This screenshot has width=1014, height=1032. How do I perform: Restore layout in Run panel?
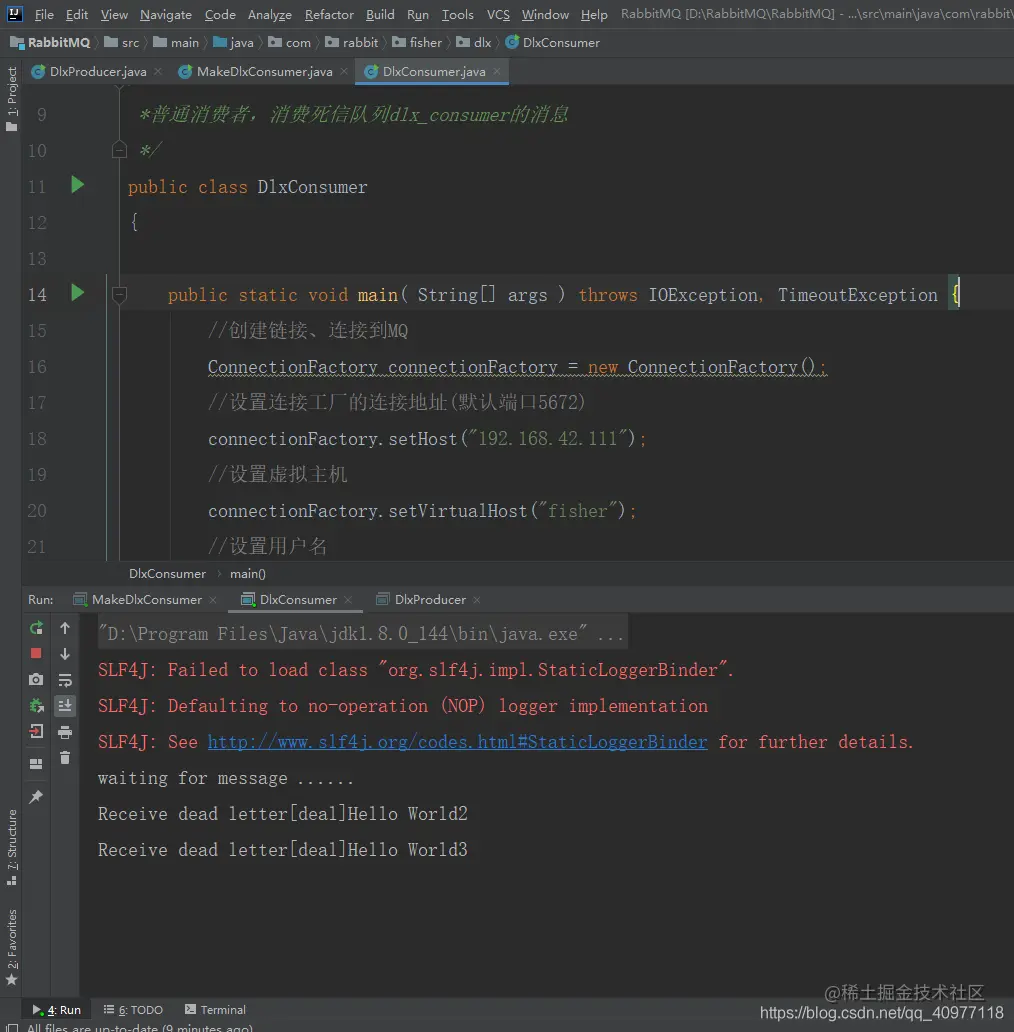tap(36, 763)
